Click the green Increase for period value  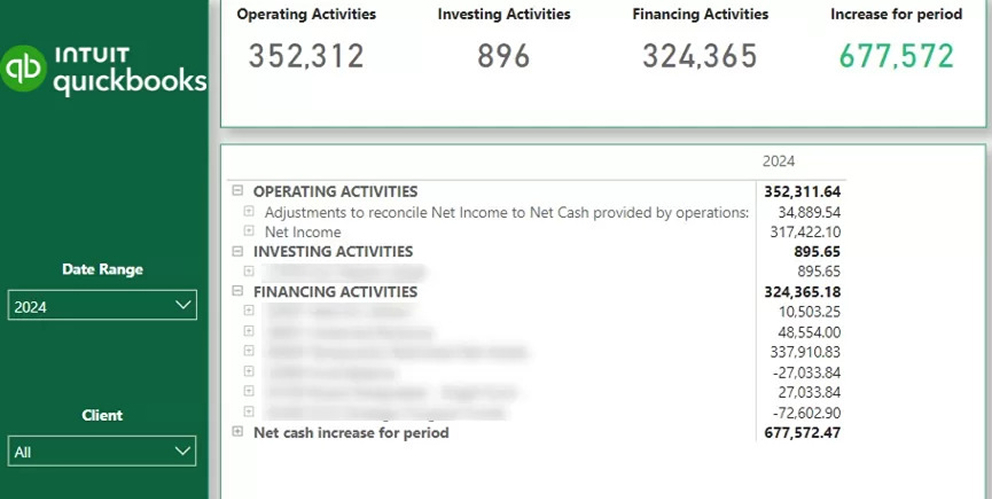(896, 56)
